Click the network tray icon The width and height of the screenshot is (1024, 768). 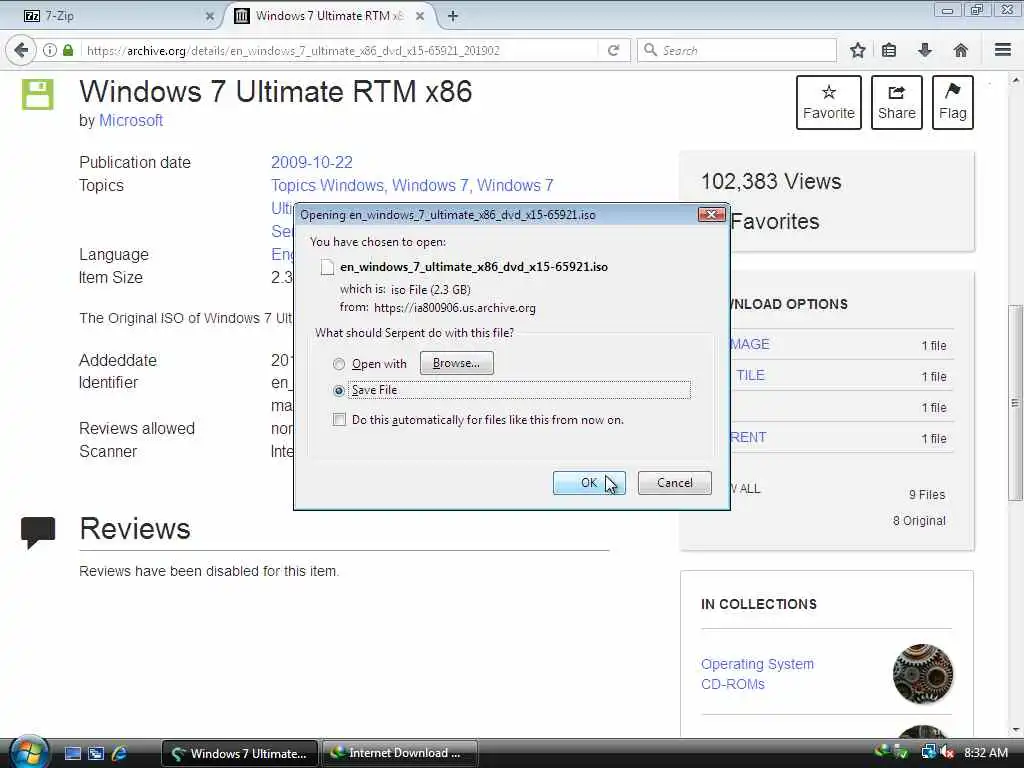pyautogui.click(x=927, y=752)
